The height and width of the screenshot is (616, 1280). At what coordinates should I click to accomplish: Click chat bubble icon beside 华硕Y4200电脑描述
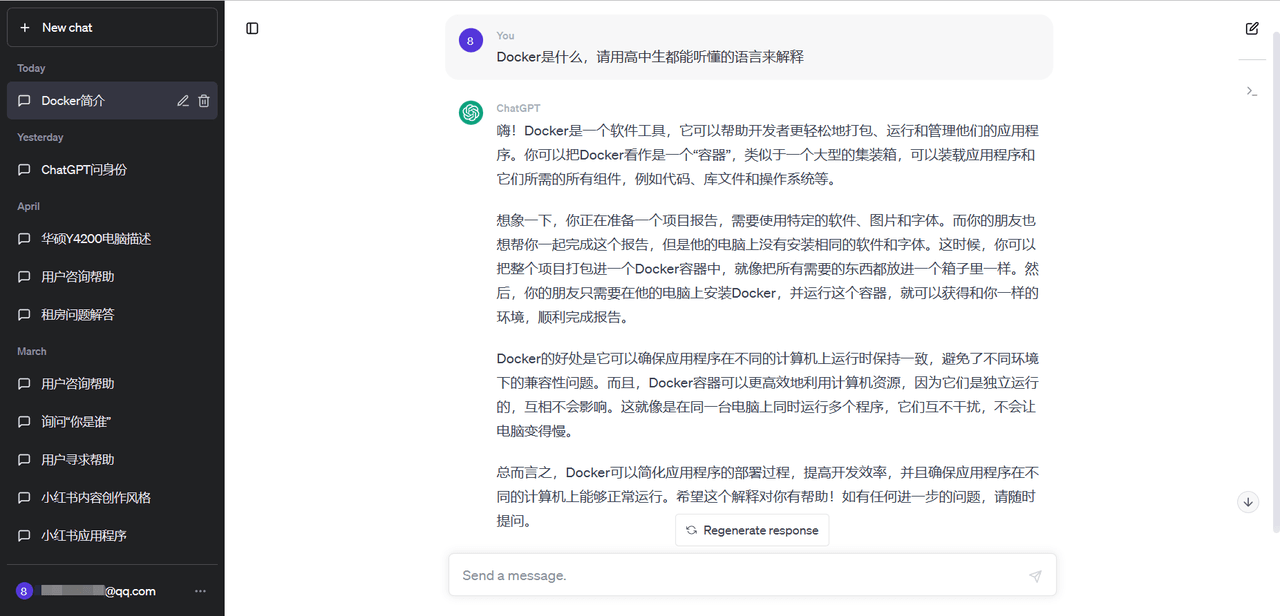tap(25, 239)
